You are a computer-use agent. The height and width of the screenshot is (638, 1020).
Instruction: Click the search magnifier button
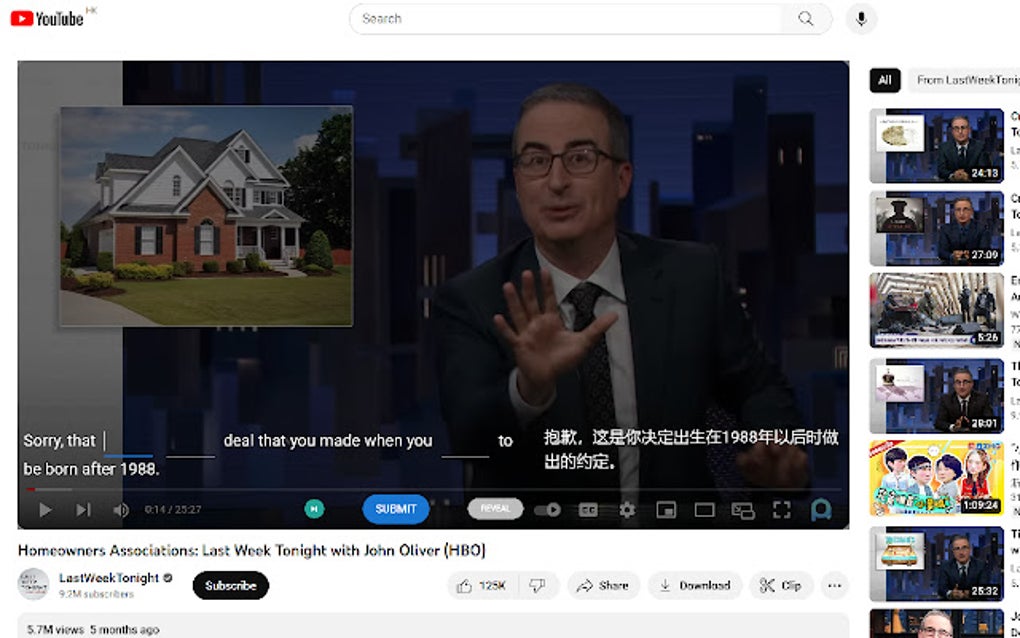806,18
